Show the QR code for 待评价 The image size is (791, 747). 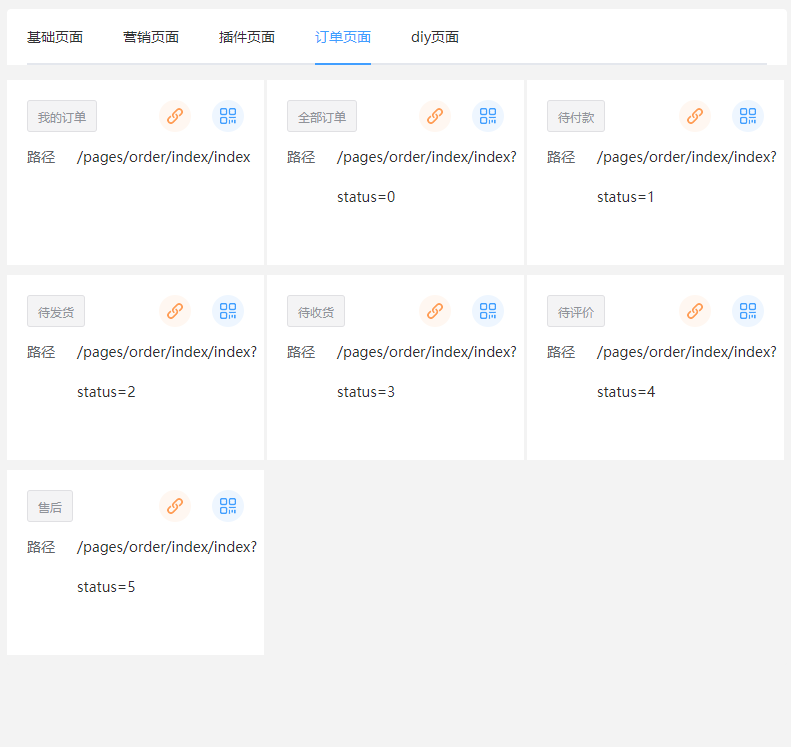point(748,311)
